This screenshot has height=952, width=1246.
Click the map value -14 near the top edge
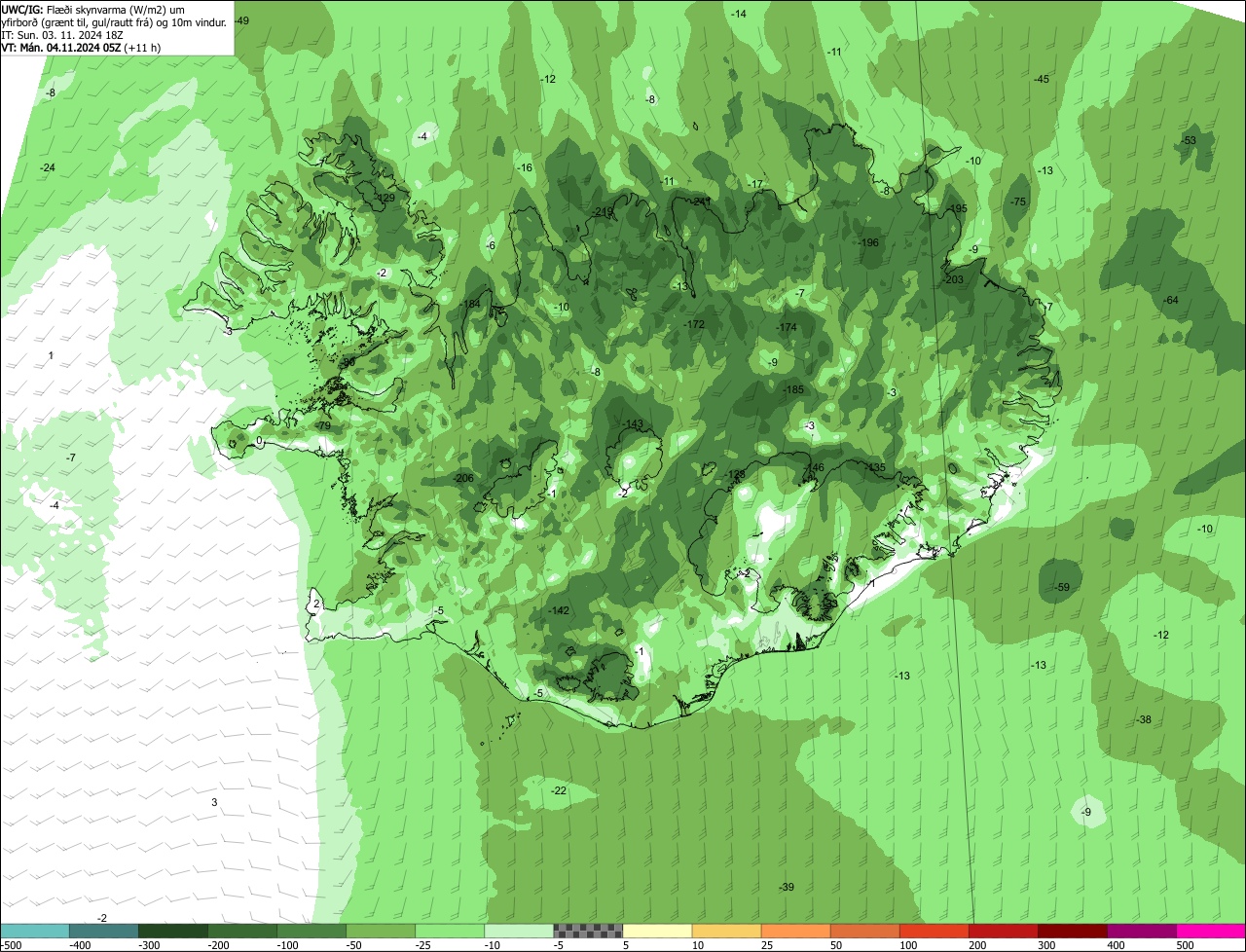[739, 14]
